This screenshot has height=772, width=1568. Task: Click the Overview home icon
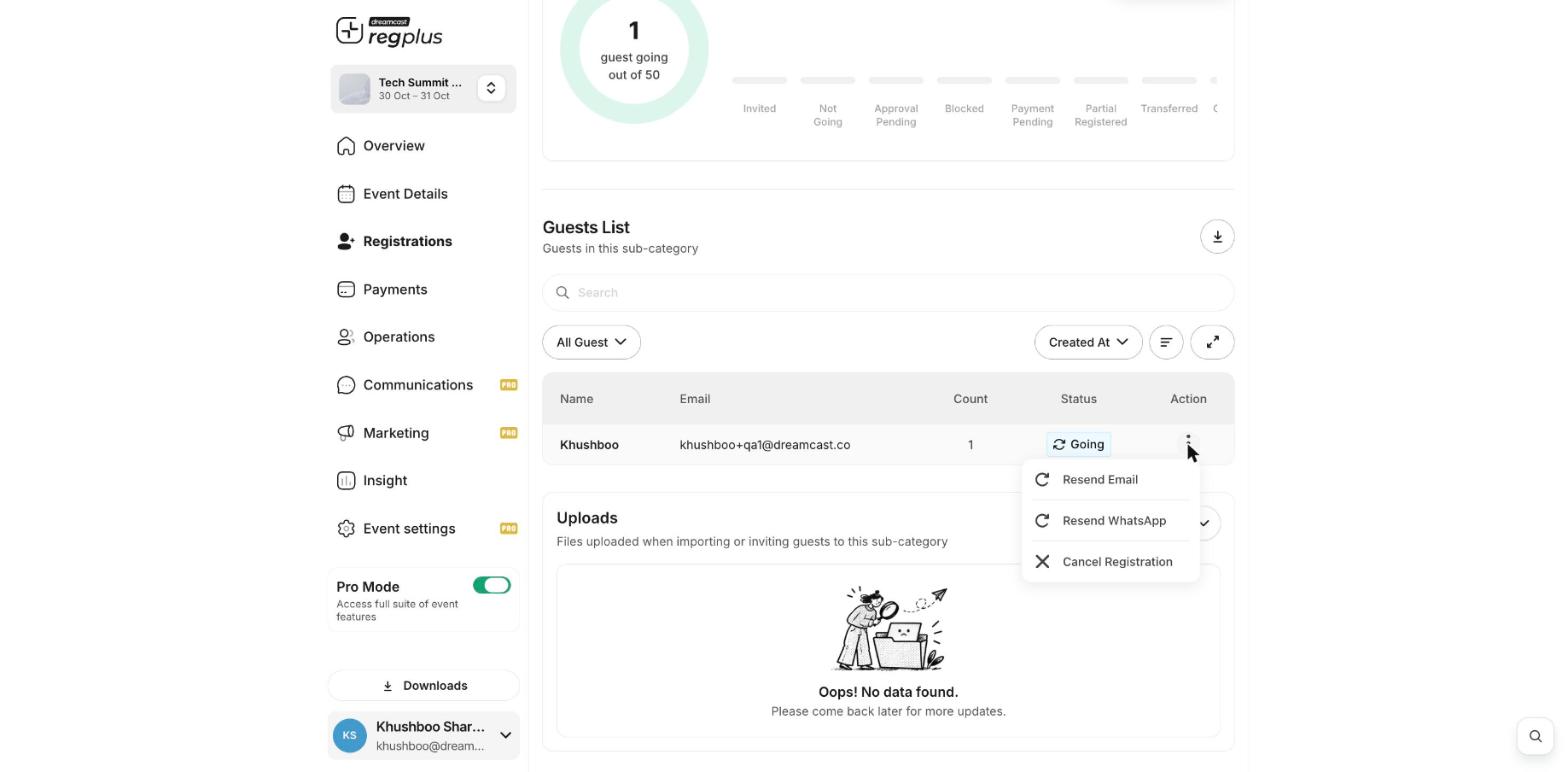click(x=346, y=146)
